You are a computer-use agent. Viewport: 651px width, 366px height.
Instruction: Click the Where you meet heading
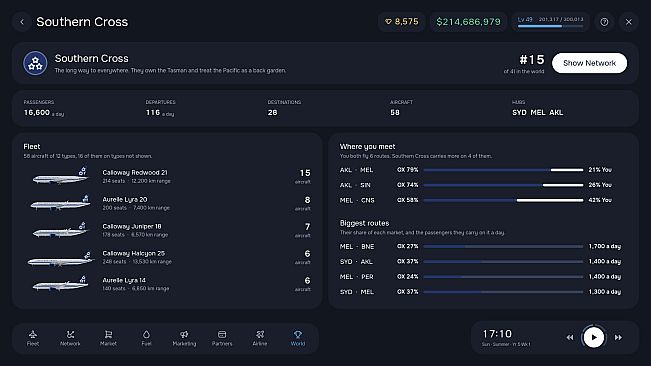coord(367,146)
